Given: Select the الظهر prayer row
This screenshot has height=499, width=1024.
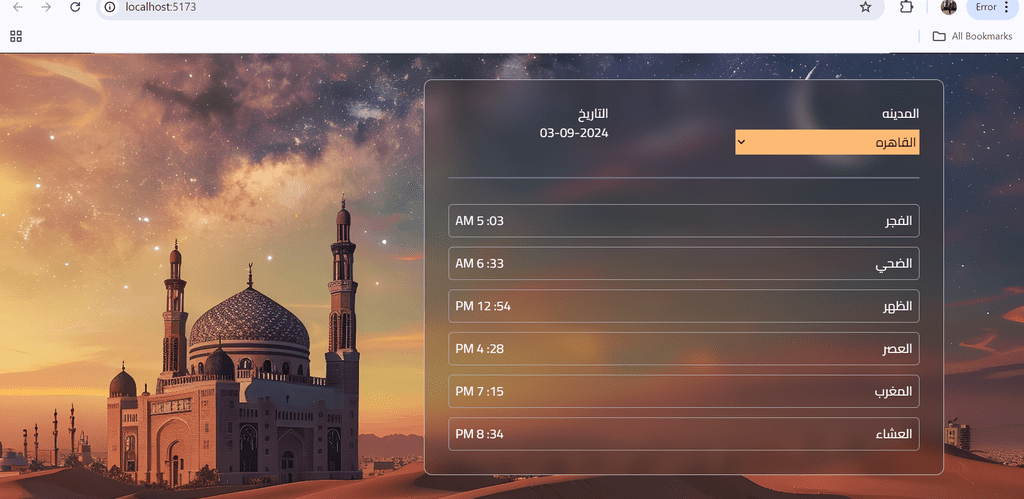Looking at the screenshot, I should (684, 306).
